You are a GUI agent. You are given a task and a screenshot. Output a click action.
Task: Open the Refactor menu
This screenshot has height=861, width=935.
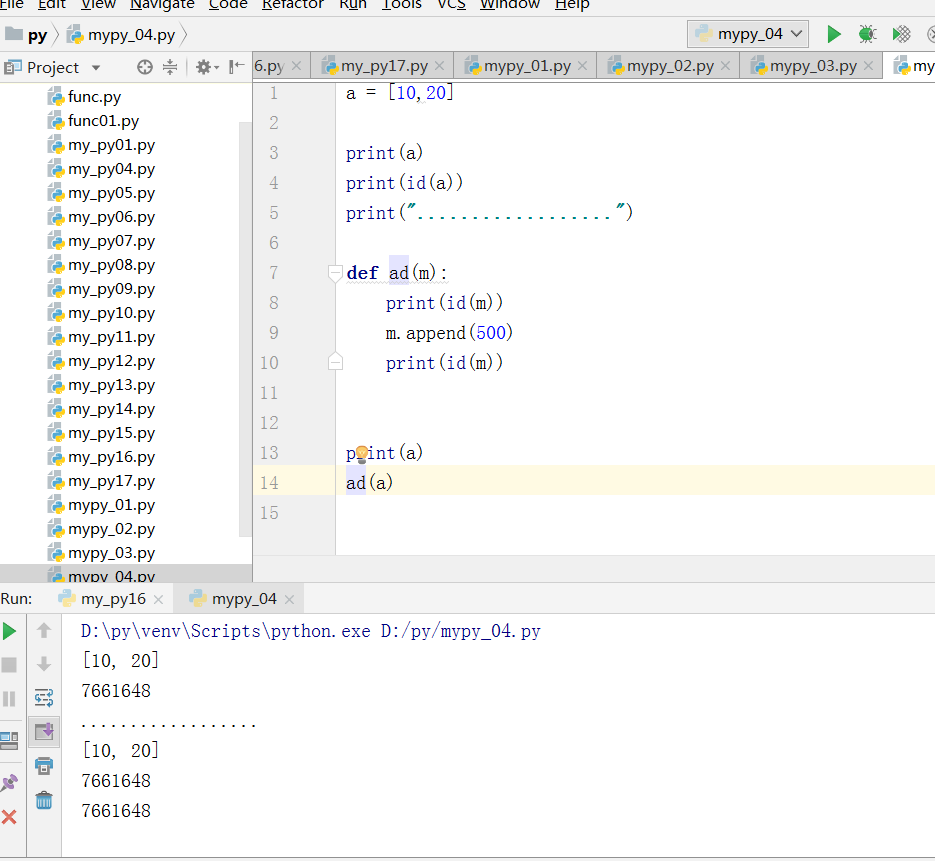[293, 4]
